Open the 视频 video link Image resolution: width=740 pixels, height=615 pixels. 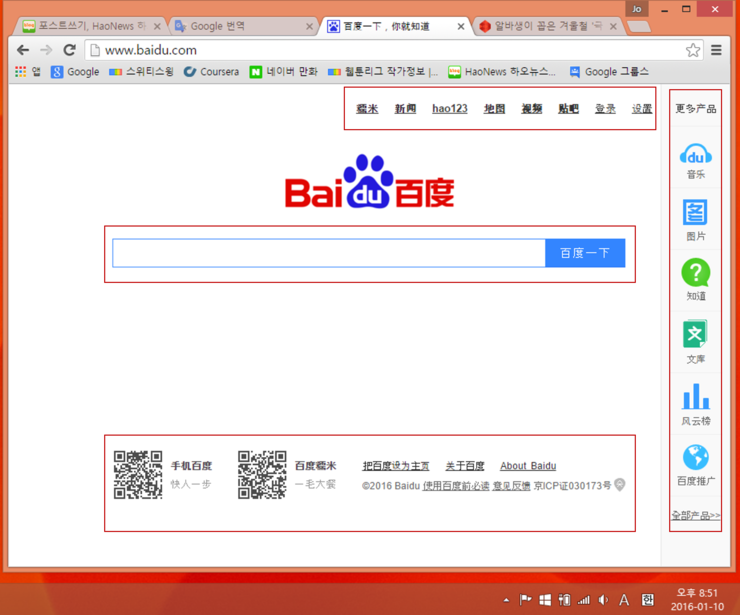(x=532, y=109)
